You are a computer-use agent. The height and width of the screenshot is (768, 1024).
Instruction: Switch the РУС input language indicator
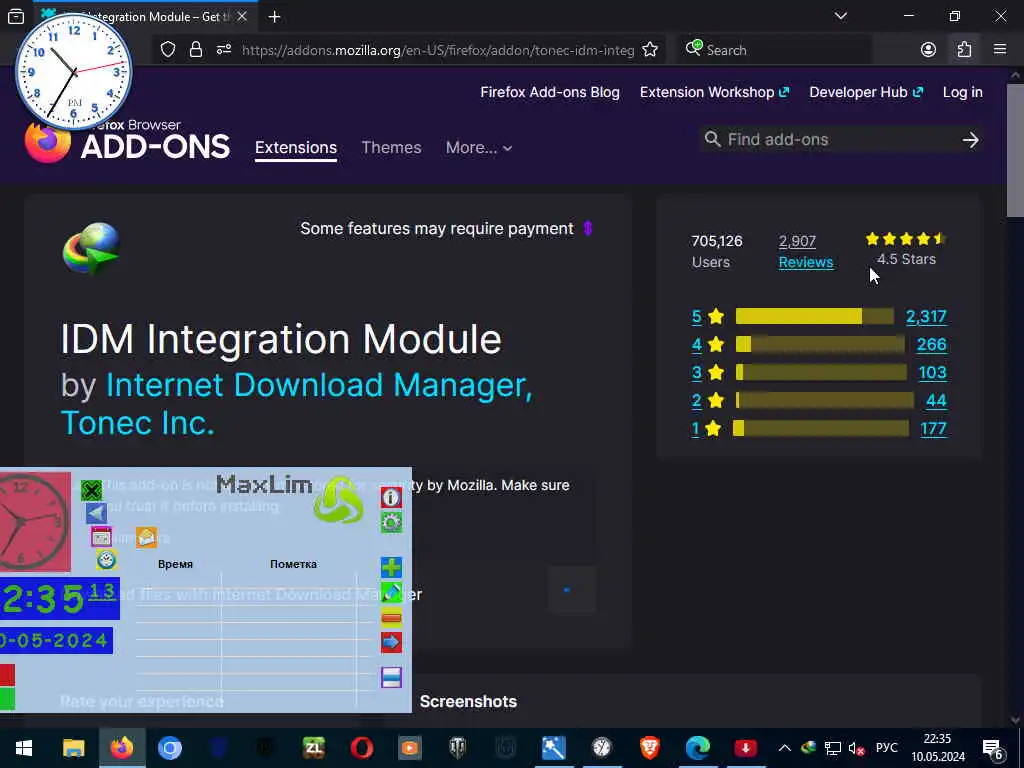click(886, 748)
